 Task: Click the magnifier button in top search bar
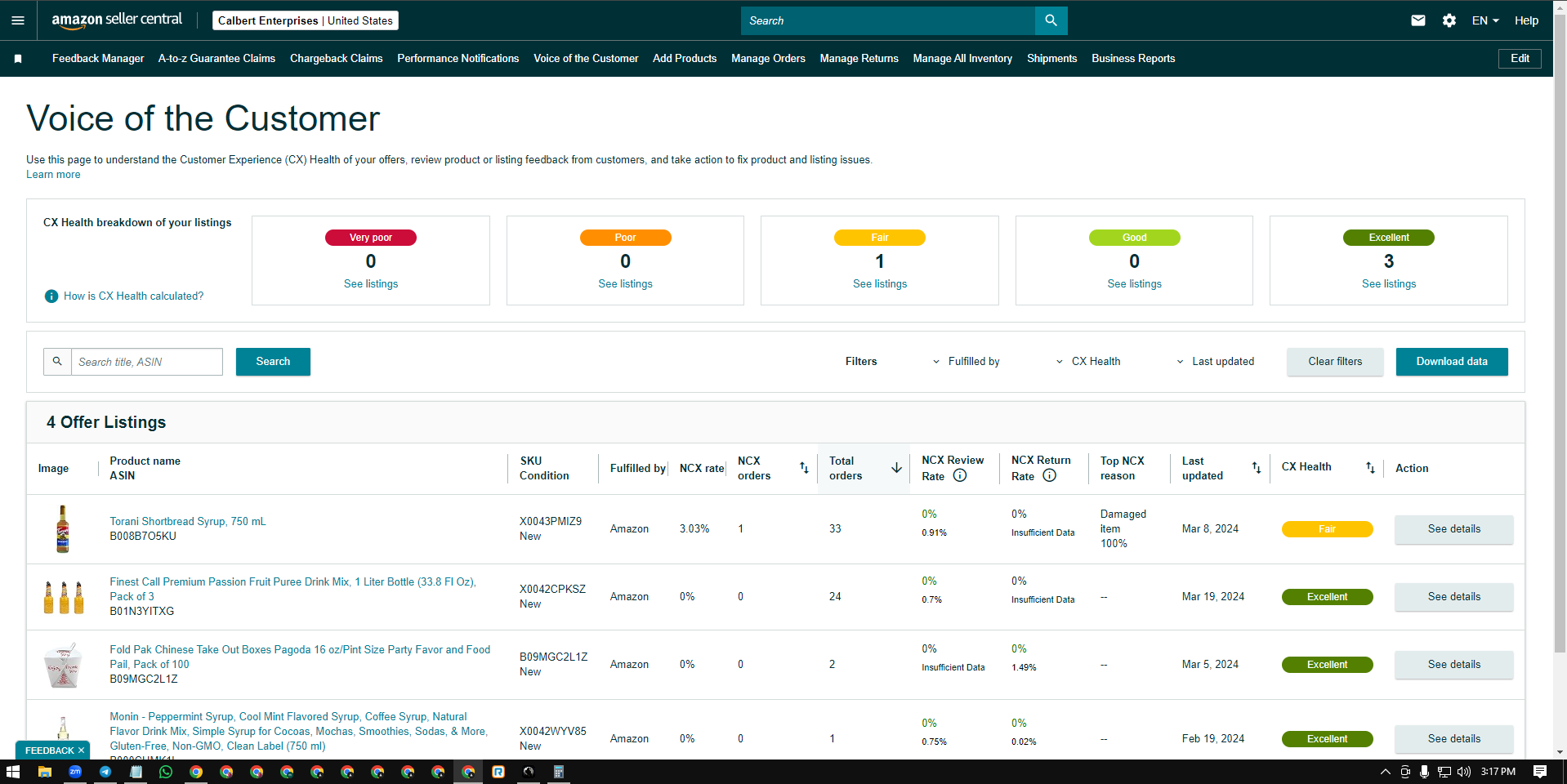[1051, 20]
